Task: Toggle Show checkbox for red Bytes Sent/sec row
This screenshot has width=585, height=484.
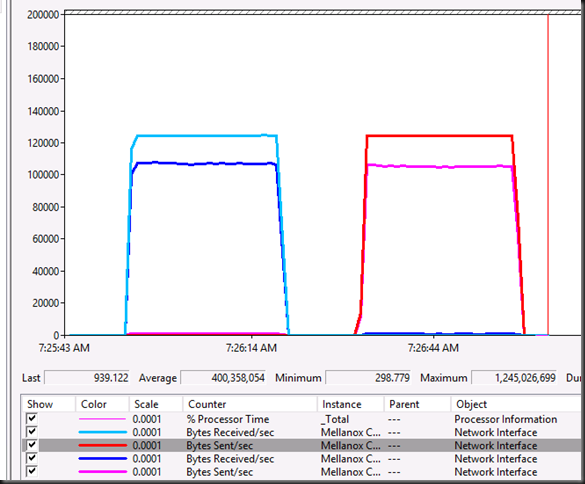Action: [x=32, y=445]
